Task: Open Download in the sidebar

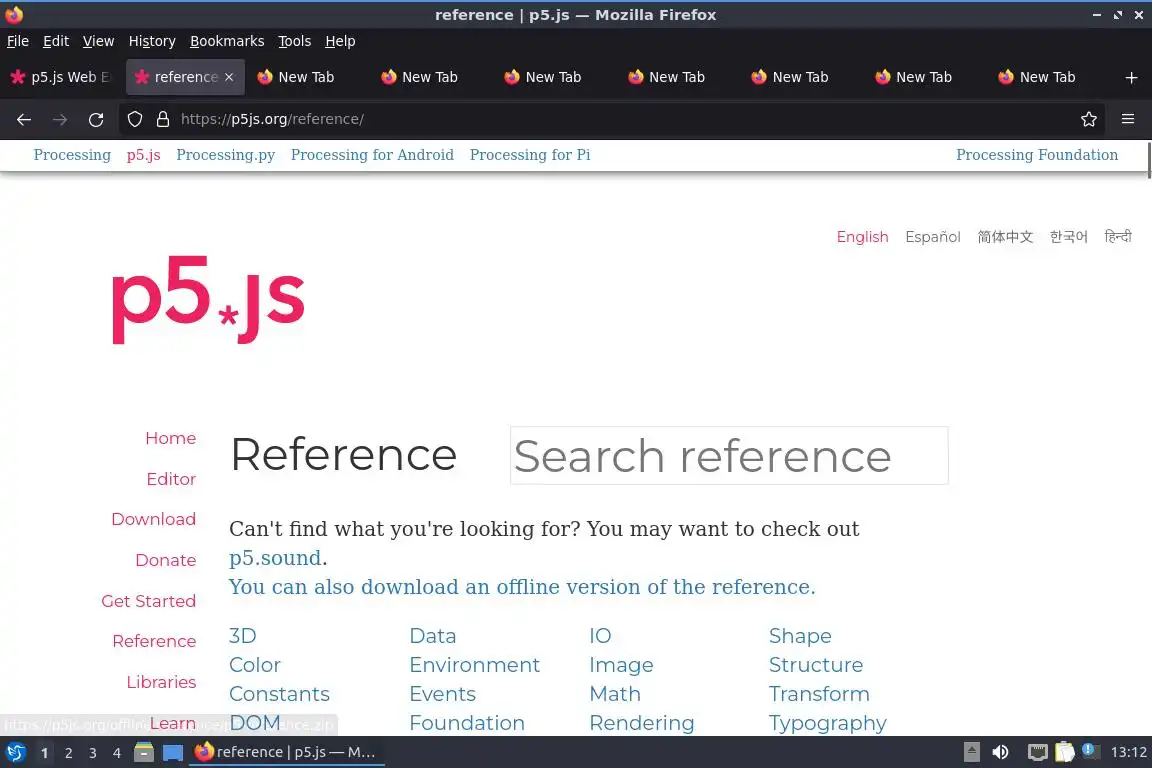Action: [x=154, y=520]
